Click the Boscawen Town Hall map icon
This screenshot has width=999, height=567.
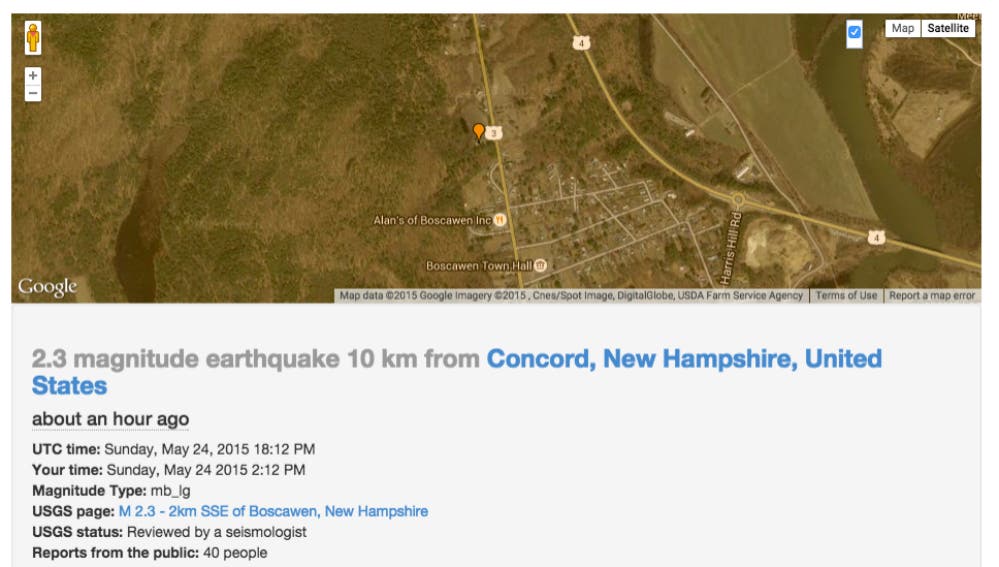(x=540, y=265)
